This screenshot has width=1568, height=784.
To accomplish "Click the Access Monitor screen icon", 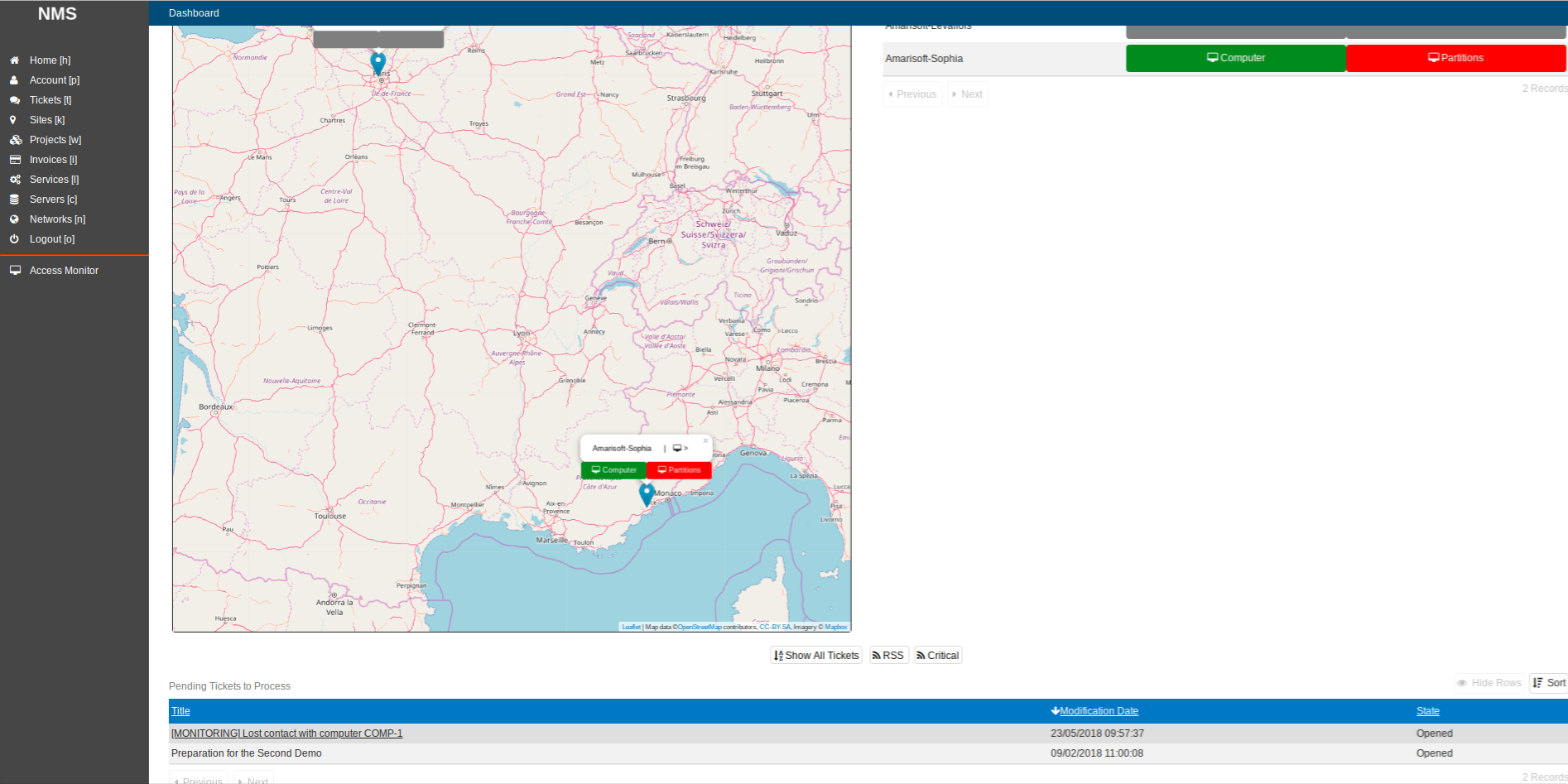I will point(15,271).
